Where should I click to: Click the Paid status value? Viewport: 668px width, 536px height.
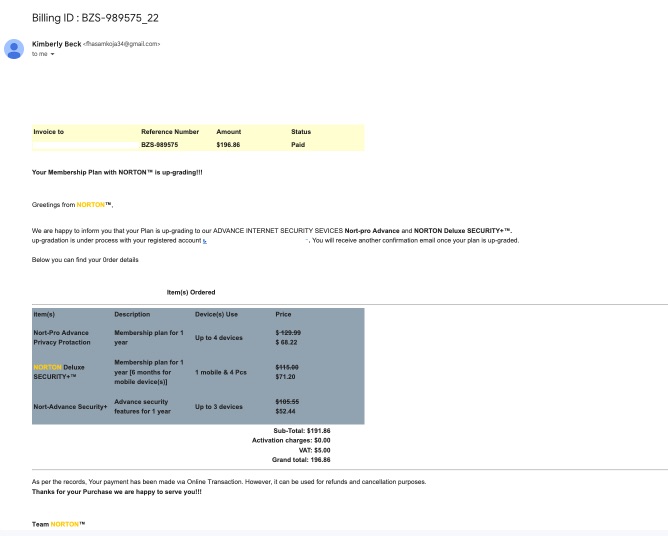299,144
